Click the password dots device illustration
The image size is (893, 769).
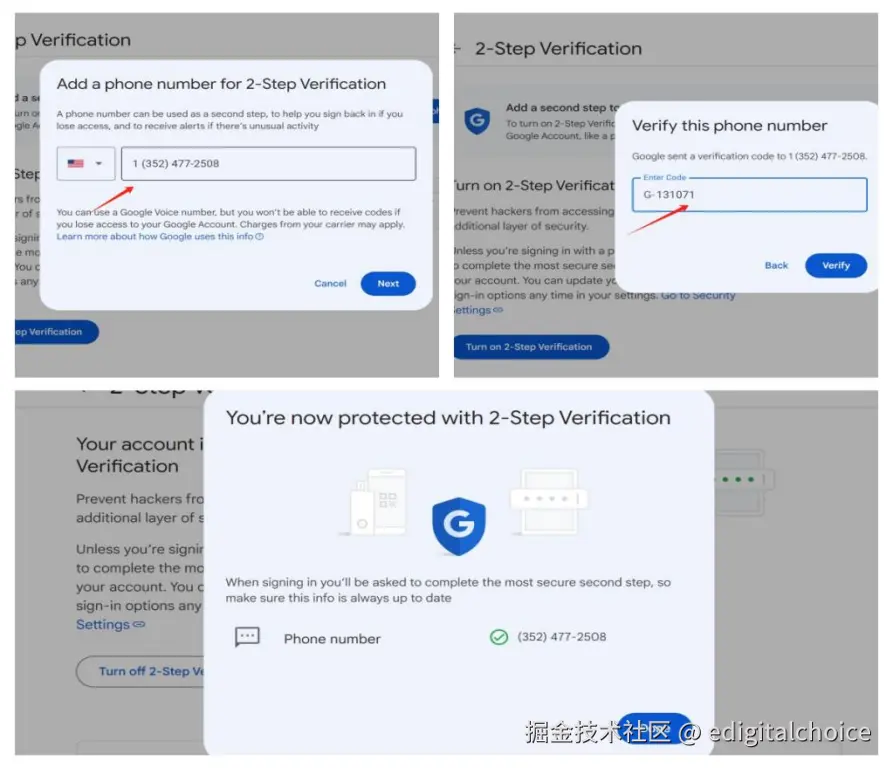coord(549,501)
